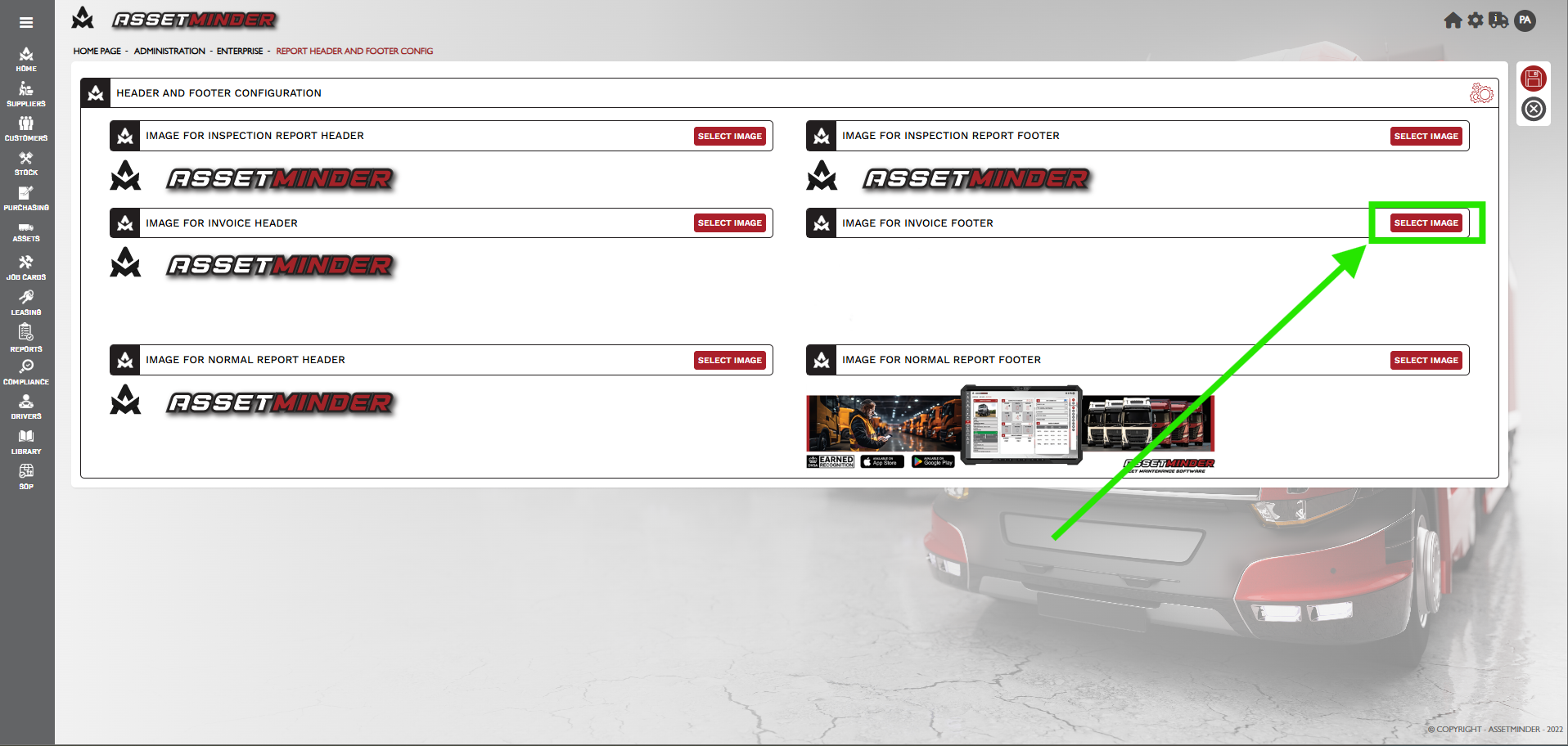Open the hamburger menu in sidebar

tap(26, 23)
